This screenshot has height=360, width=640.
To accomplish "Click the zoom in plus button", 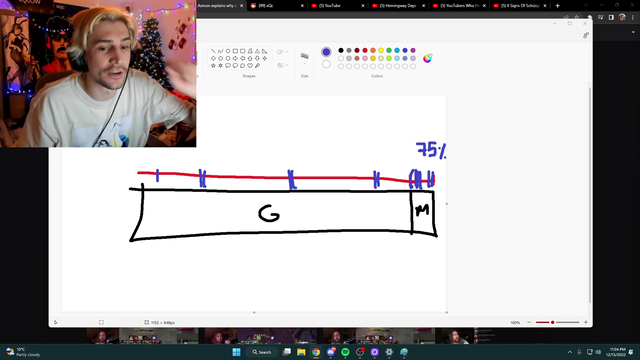I will (586, 322).
